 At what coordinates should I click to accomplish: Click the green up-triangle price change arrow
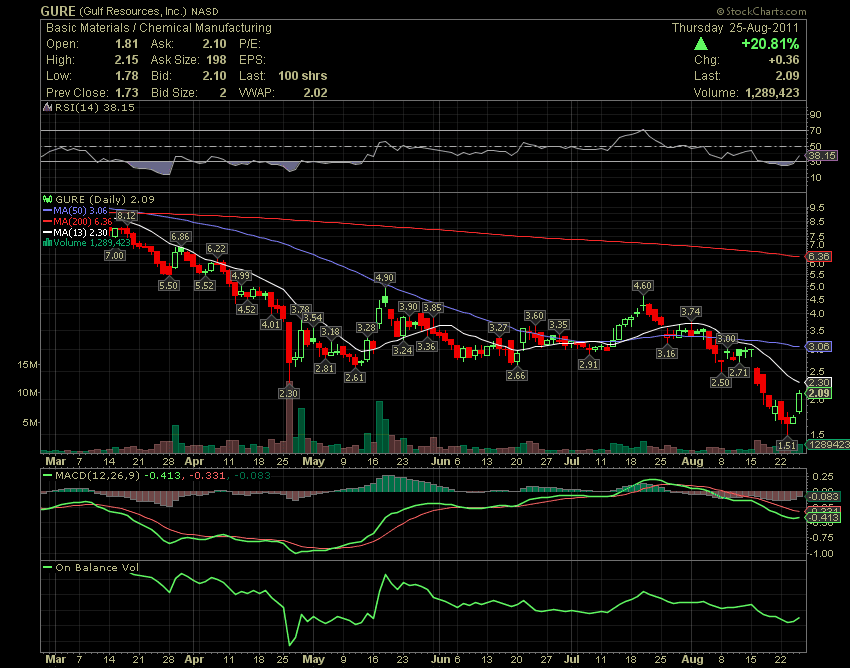point(701,44)
